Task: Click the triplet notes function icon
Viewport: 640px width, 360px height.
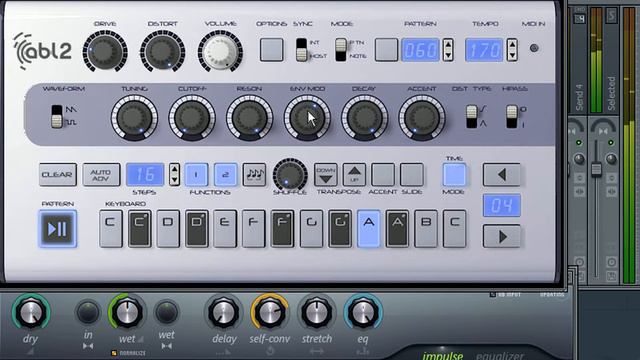Action: 254,175
